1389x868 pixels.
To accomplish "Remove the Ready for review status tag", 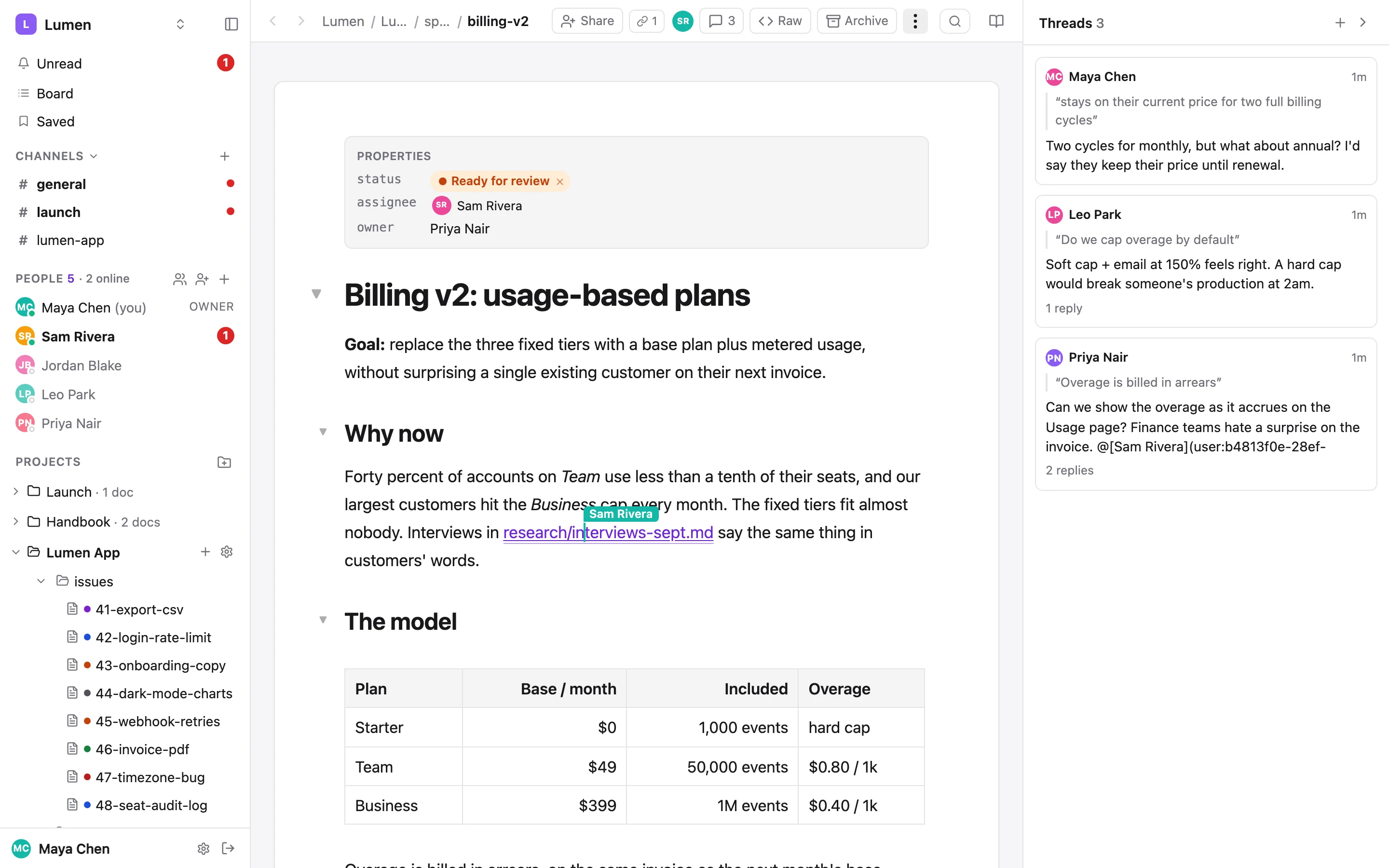I will click(559, 181).
